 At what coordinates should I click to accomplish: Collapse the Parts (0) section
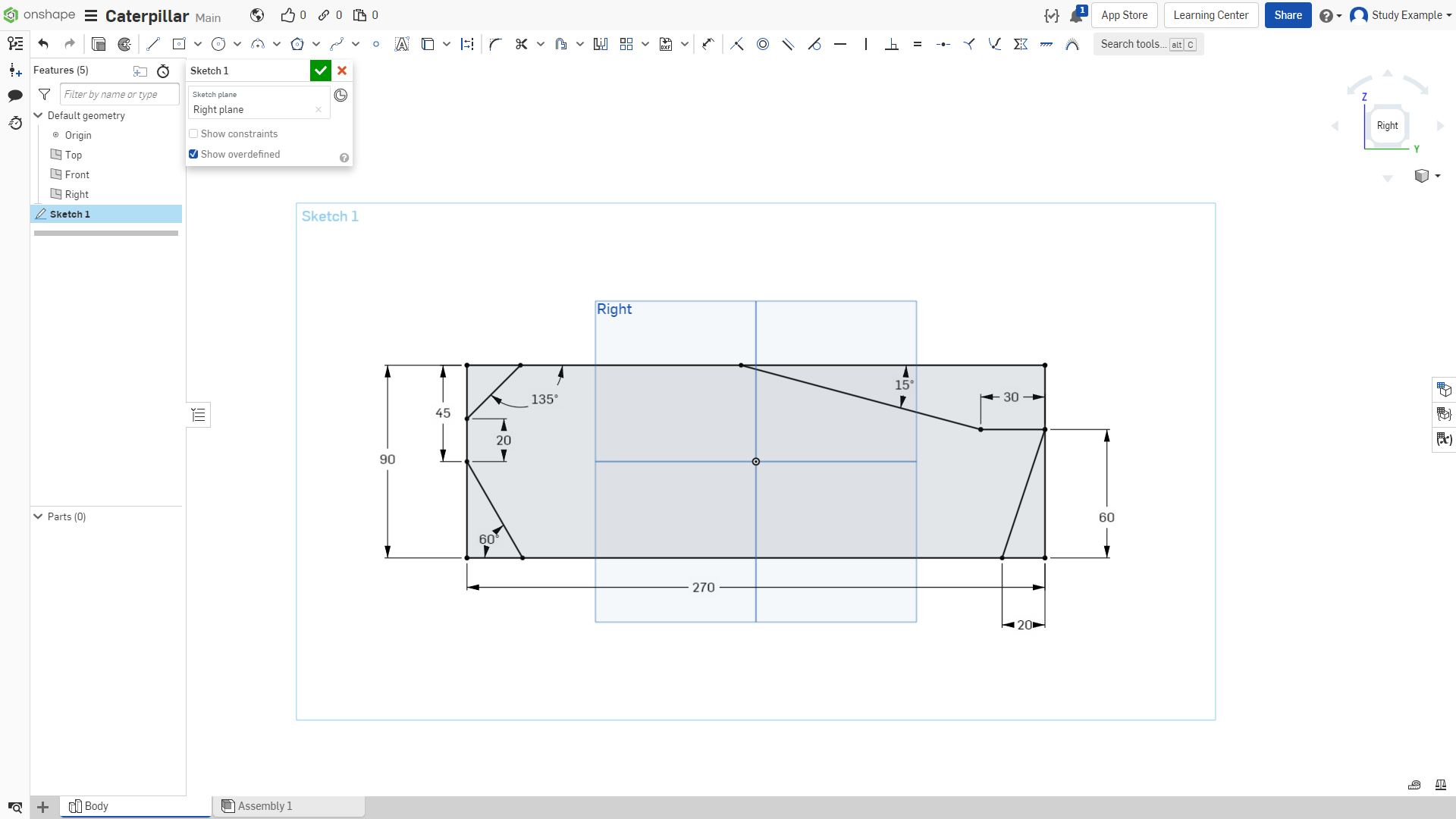[38, 516]
